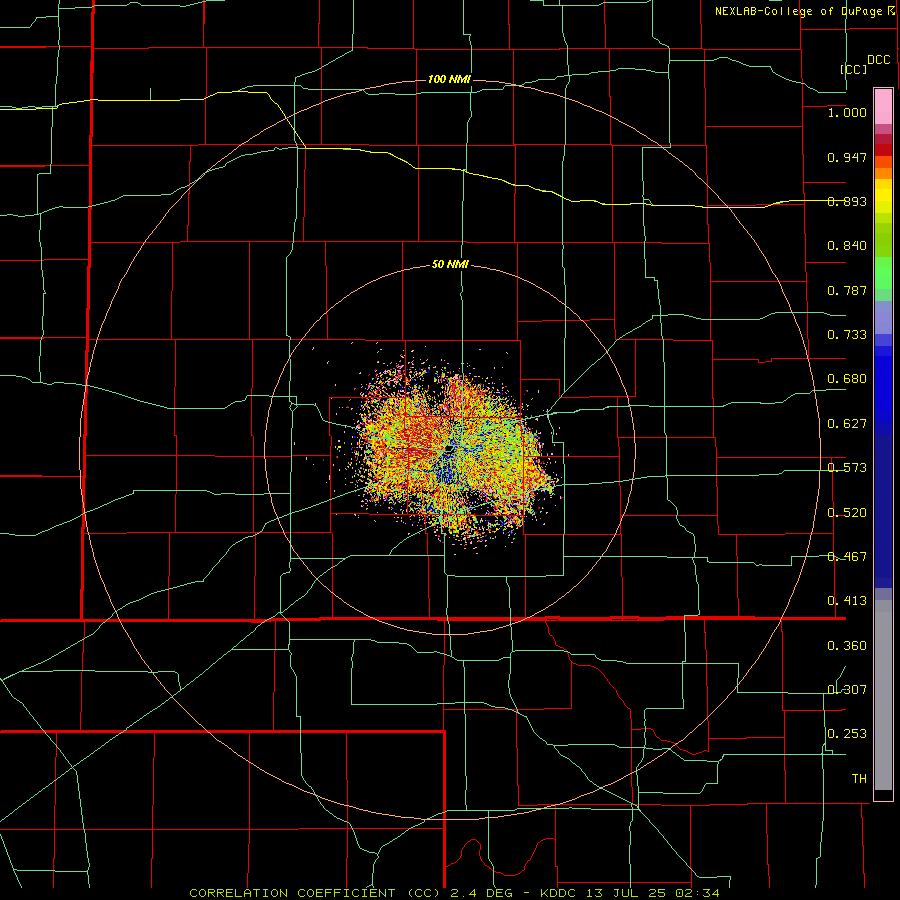Click the black radar site dot at echo center

click(x=449, y=448)
